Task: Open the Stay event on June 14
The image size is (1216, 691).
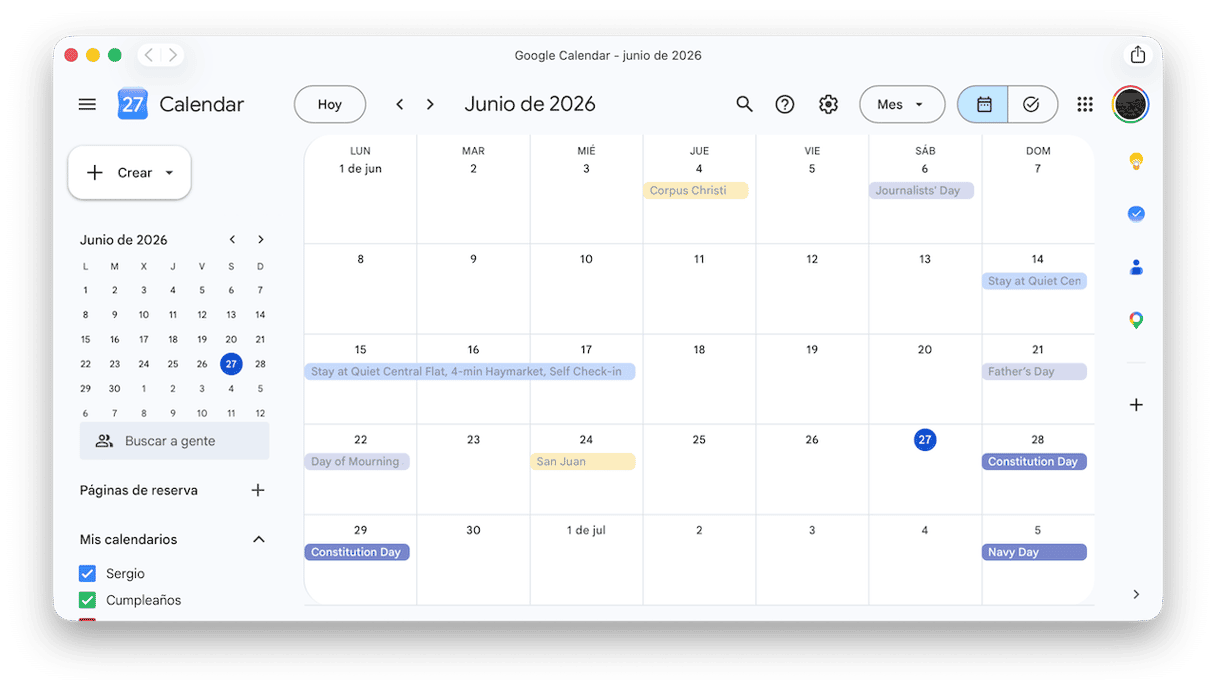Action: pos(1034,281)
